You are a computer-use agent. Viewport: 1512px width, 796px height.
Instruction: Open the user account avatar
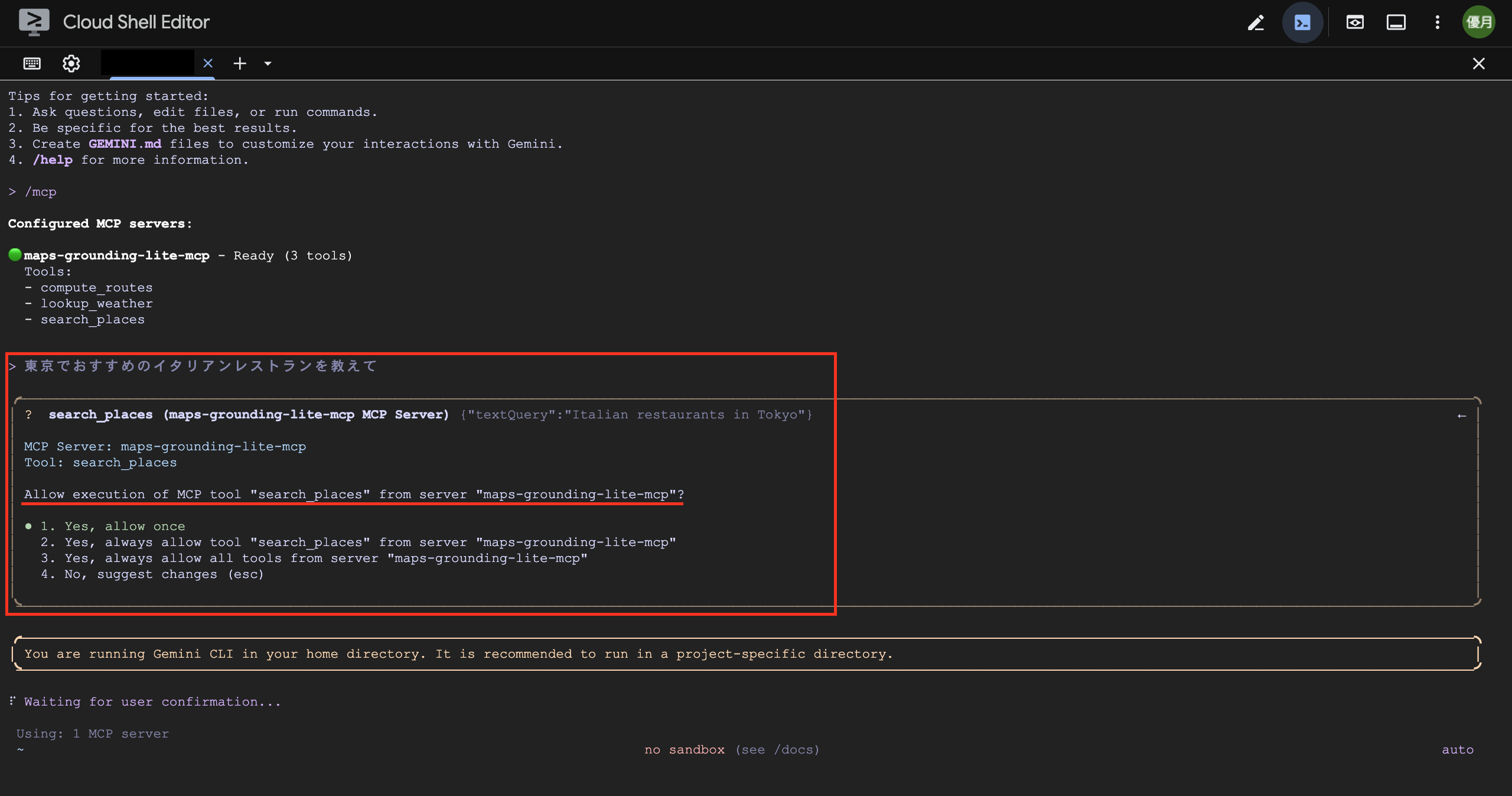[x=1478, y=22]
